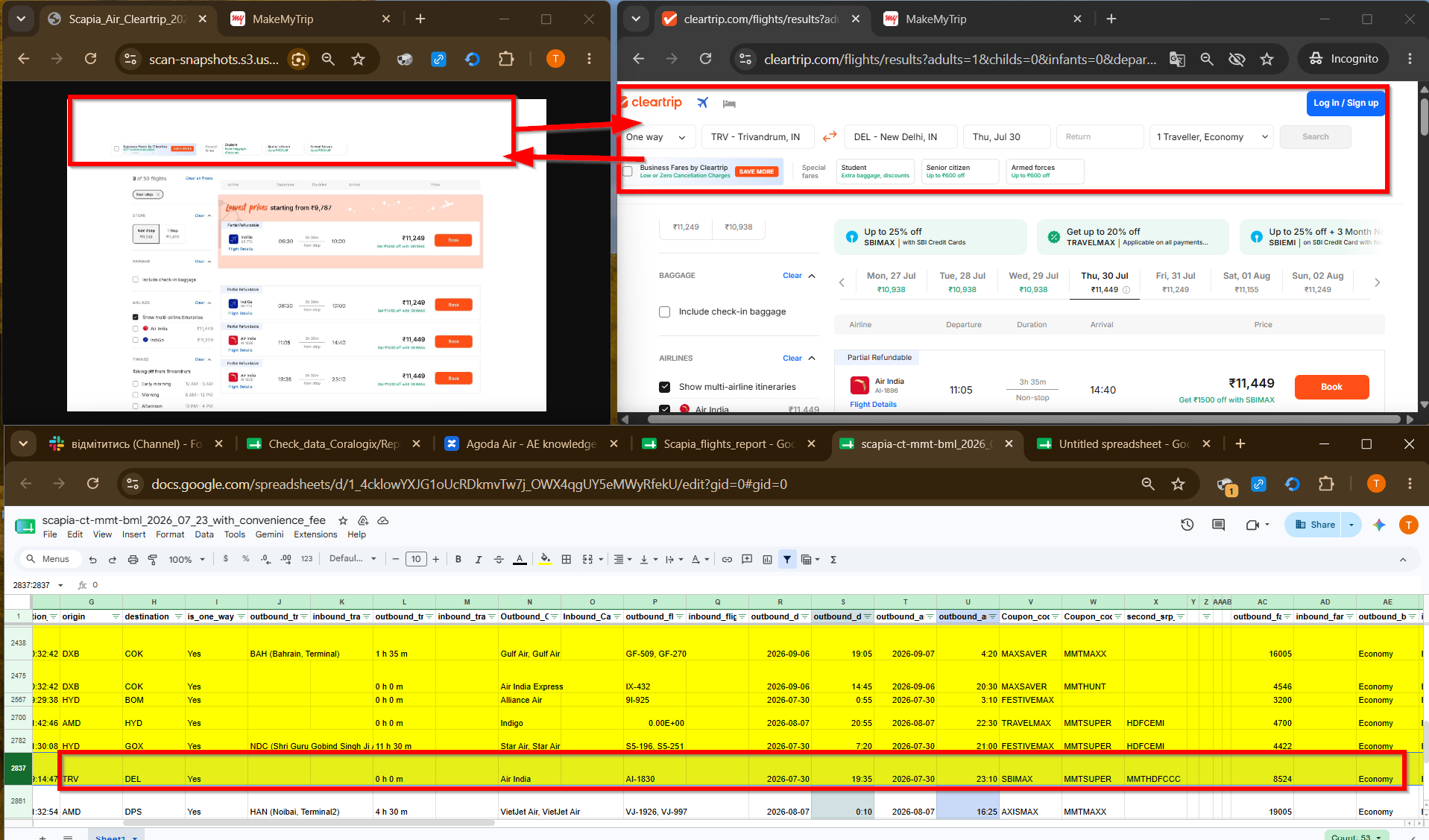The height and width of the screenshot is (840, 1429).
Task: Select the Fri, 31 Jul date option
Action: pyautogui.click(x=1176, y=282)
